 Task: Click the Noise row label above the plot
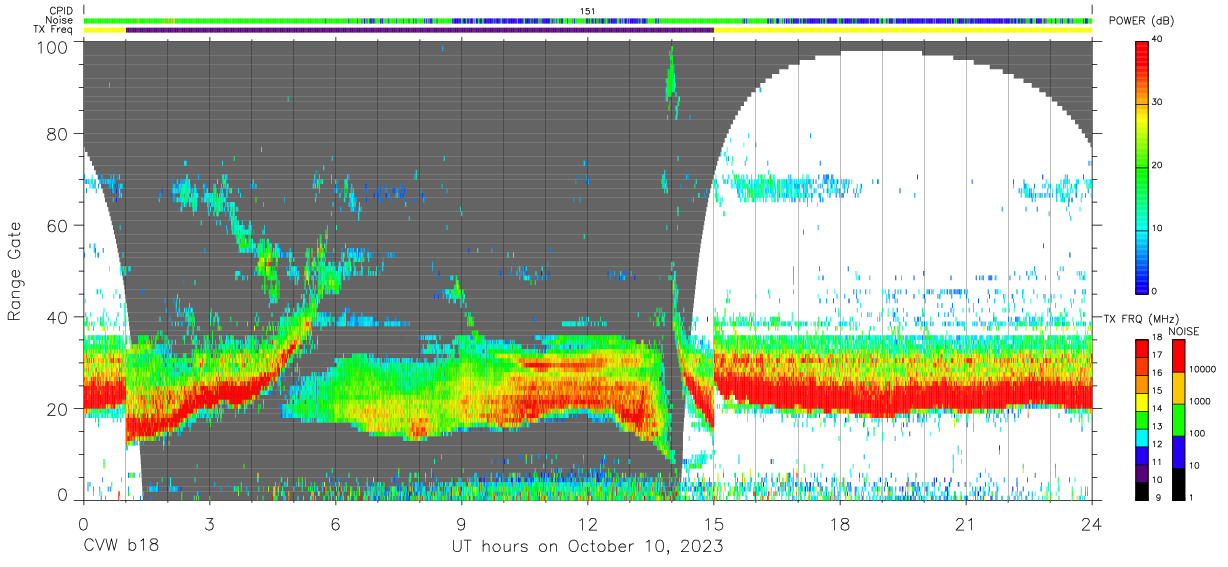(58, 20)
